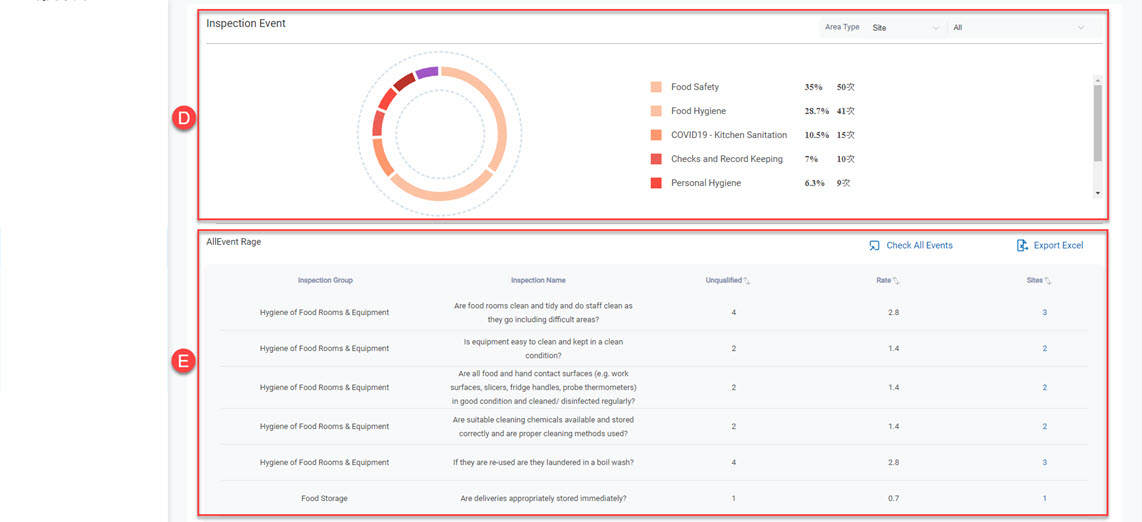Open the Area Type Site dropdown
Screen dimensions: 1142x522
point(905,28)
